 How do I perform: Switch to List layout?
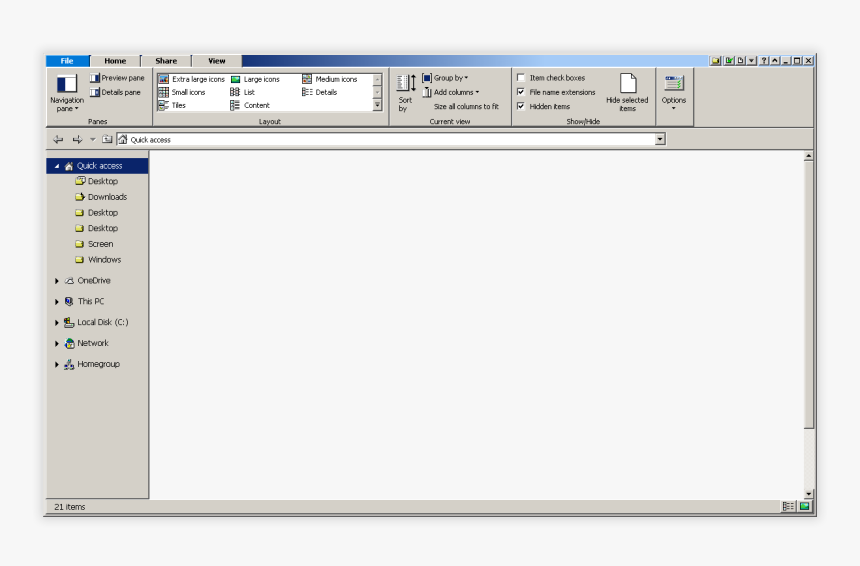pos(242,92)
